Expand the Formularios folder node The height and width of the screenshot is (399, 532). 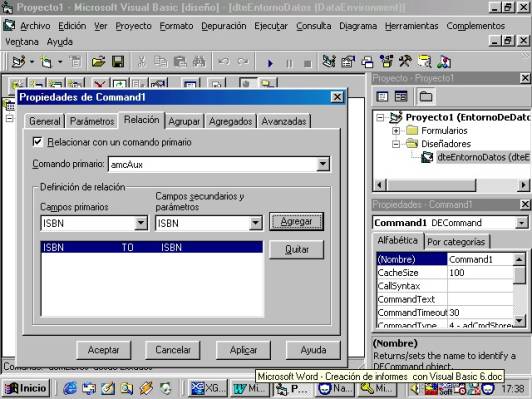point(396,131)
